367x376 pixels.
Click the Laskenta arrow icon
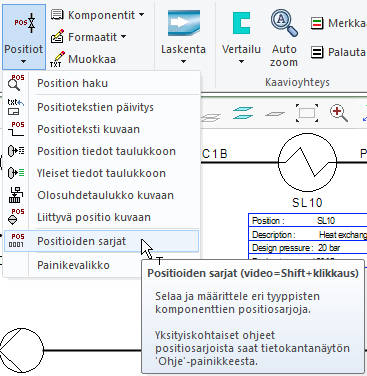click(184, 23)
